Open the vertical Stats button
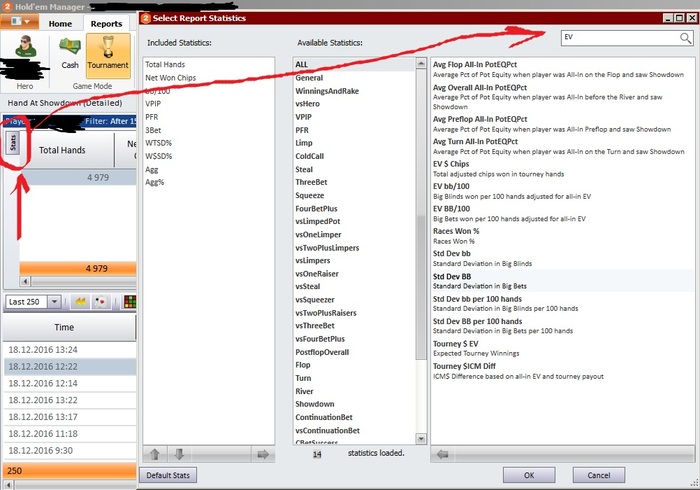 pos(13,142)
